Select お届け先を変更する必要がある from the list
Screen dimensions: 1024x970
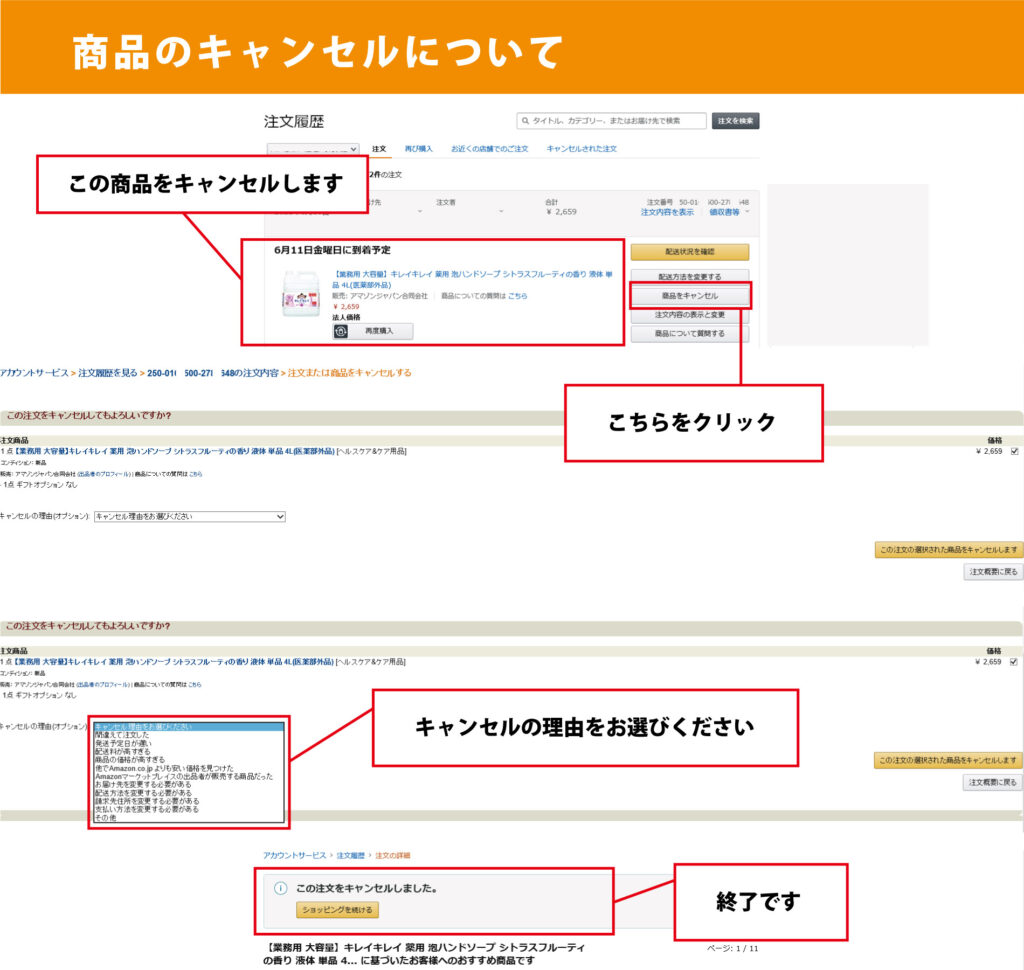[x=189, y=785]
